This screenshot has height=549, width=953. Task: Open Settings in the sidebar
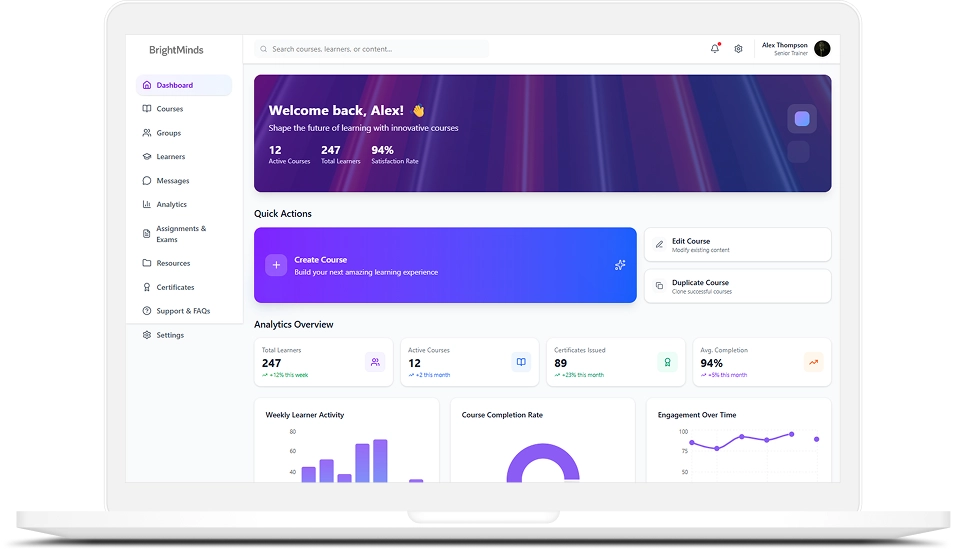click(x=170, y=335)
